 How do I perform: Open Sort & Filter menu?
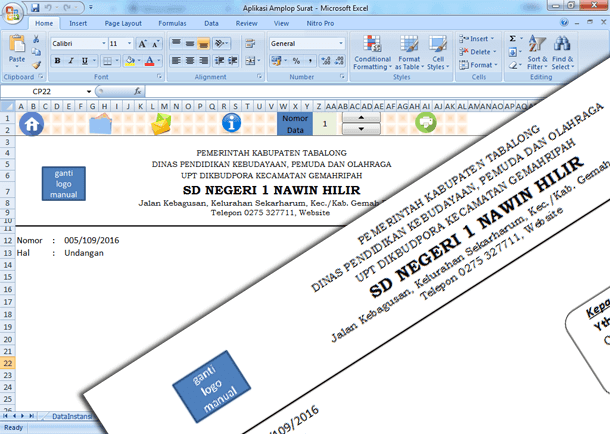point(537,52)
